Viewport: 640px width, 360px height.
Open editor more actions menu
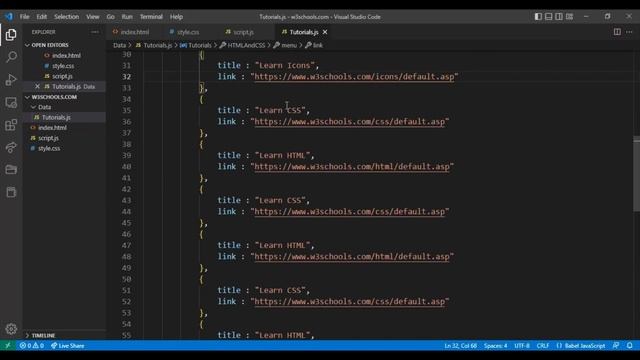(629, 32)
